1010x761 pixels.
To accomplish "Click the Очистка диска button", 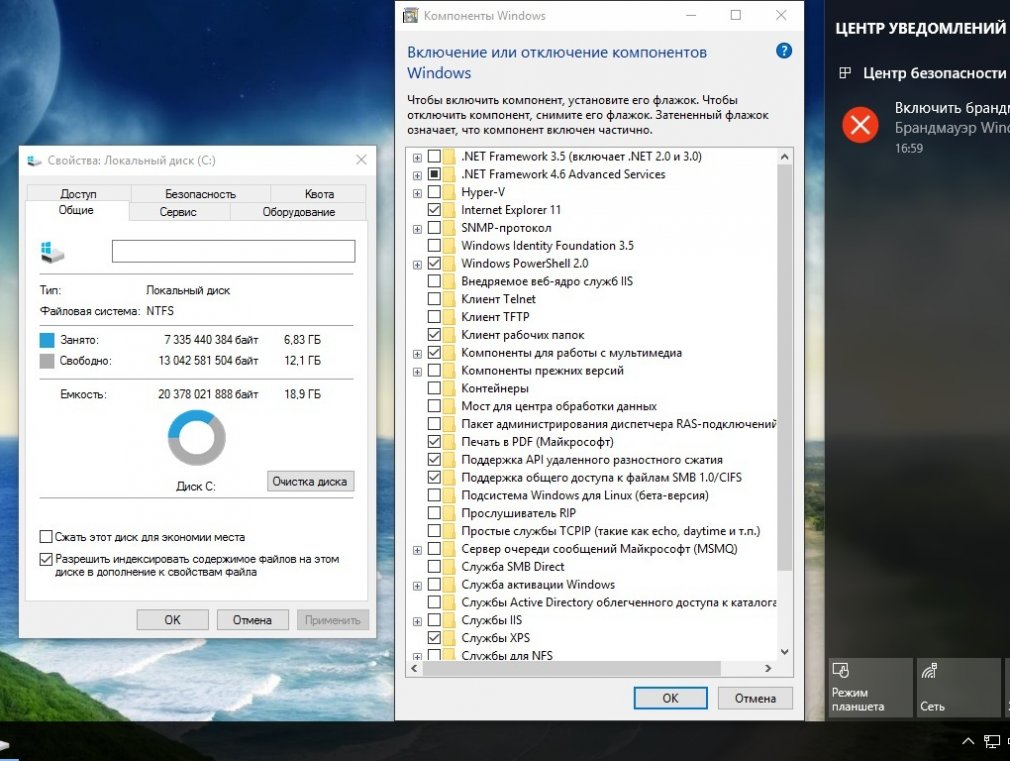I will pyautogui.click(x=310, y=481).
